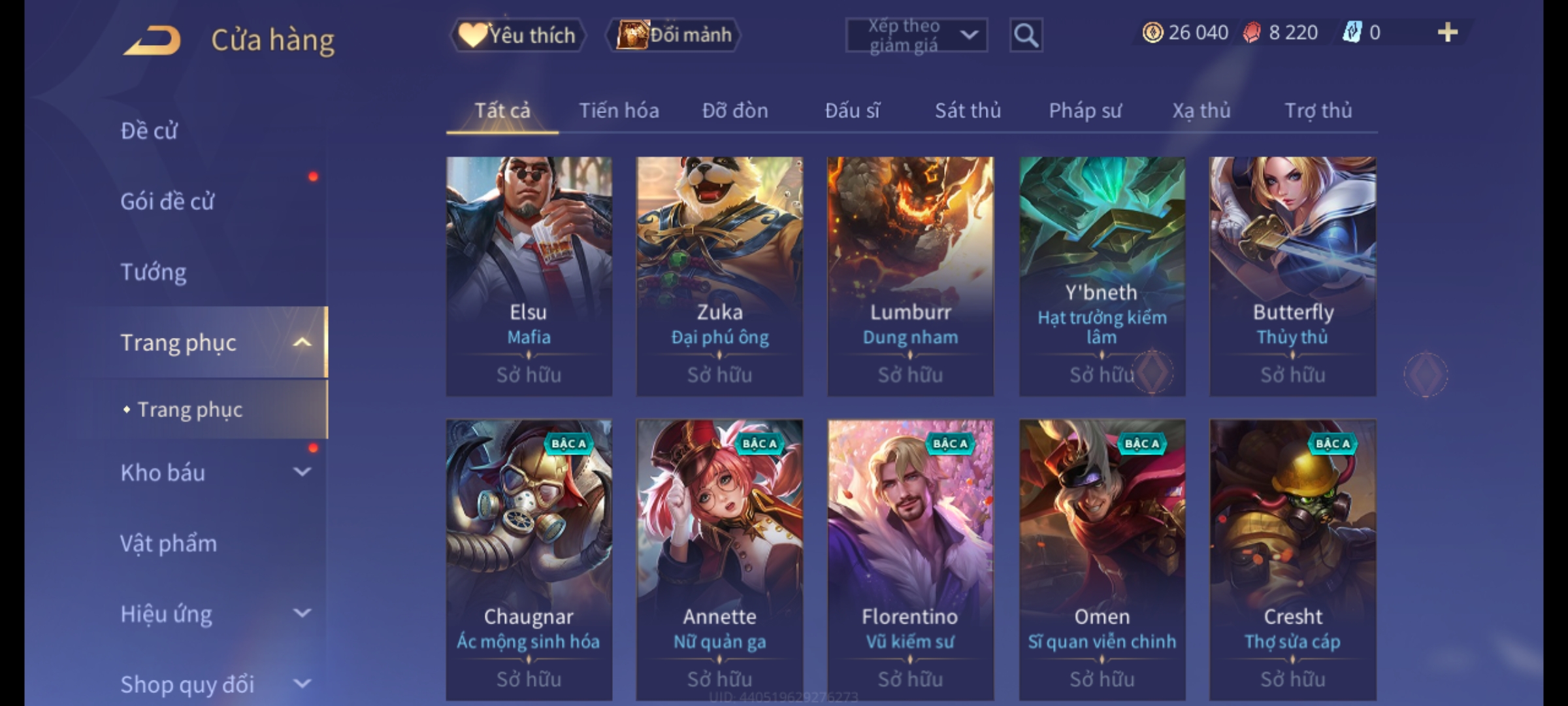Open Yêu thích heart favorites
The width and height of the screenshot is (1568, 706).
pos(517,35)
